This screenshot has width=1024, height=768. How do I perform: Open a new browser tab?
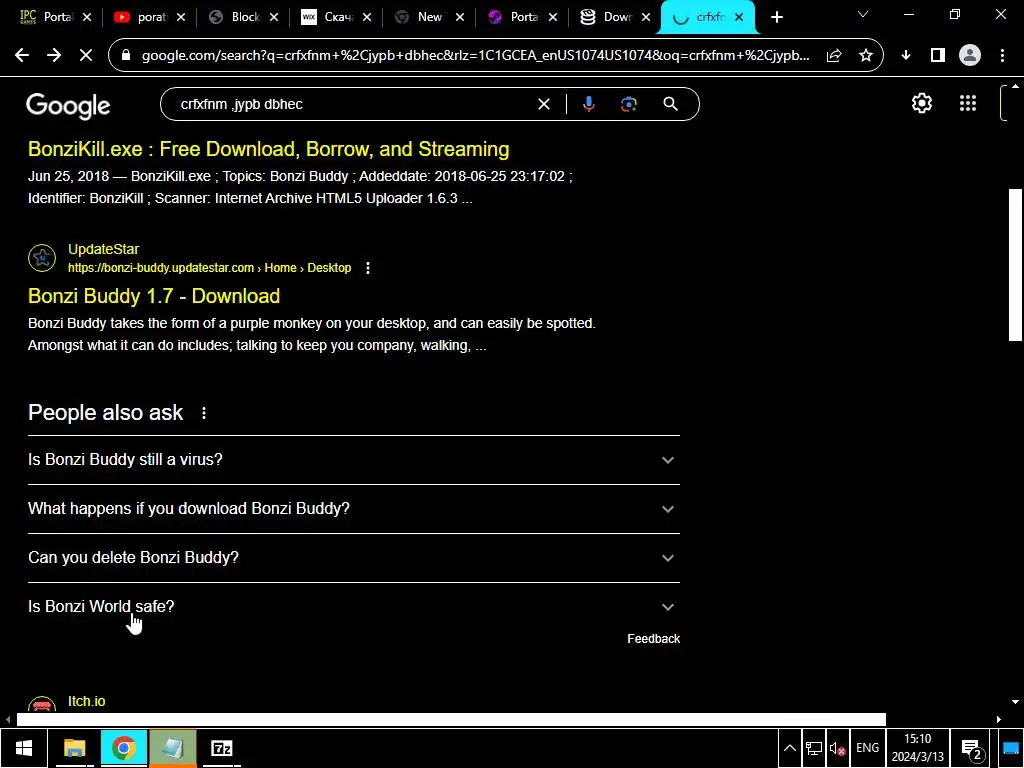point(776,18)
